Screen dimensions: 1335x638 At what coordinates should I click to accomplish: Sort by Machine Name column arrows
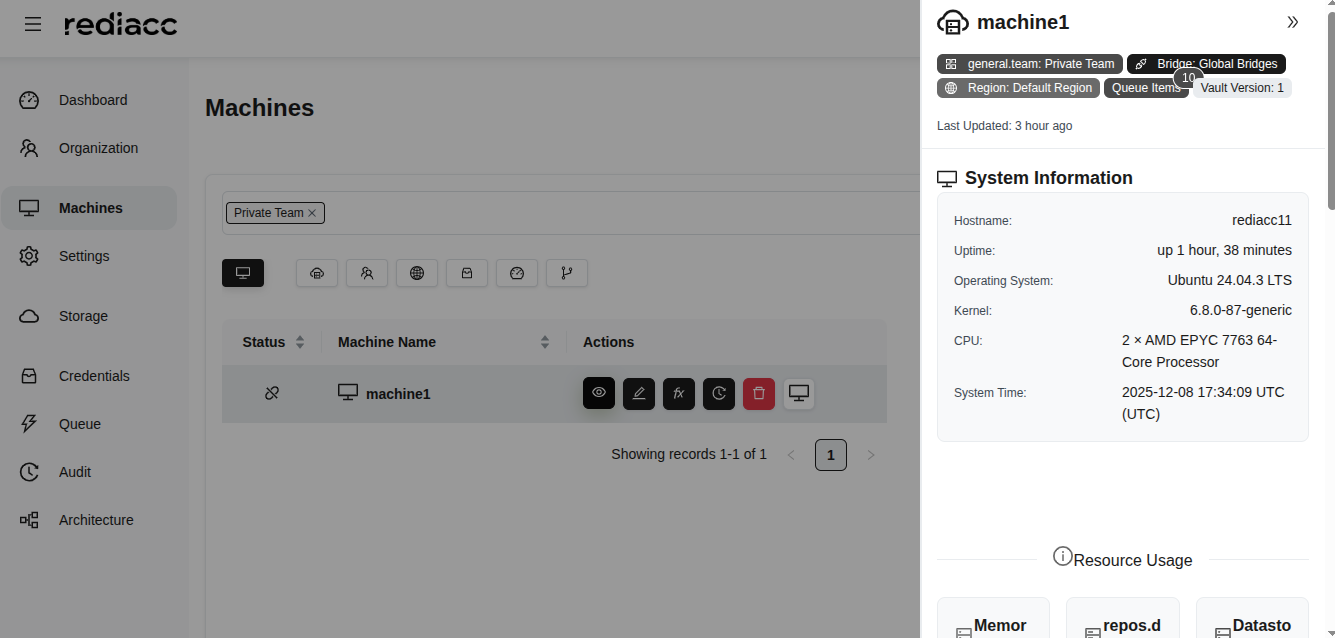pyautogui.click(x=545, y=342)
